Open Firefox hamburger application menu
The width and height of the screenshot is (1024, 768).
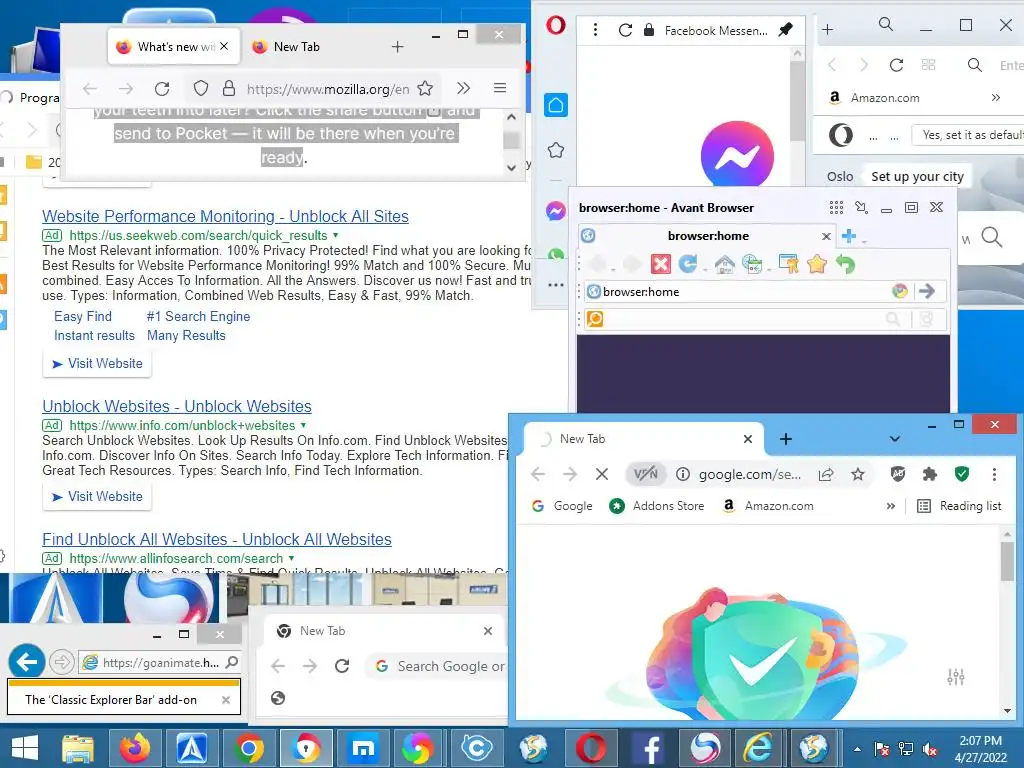500,88
